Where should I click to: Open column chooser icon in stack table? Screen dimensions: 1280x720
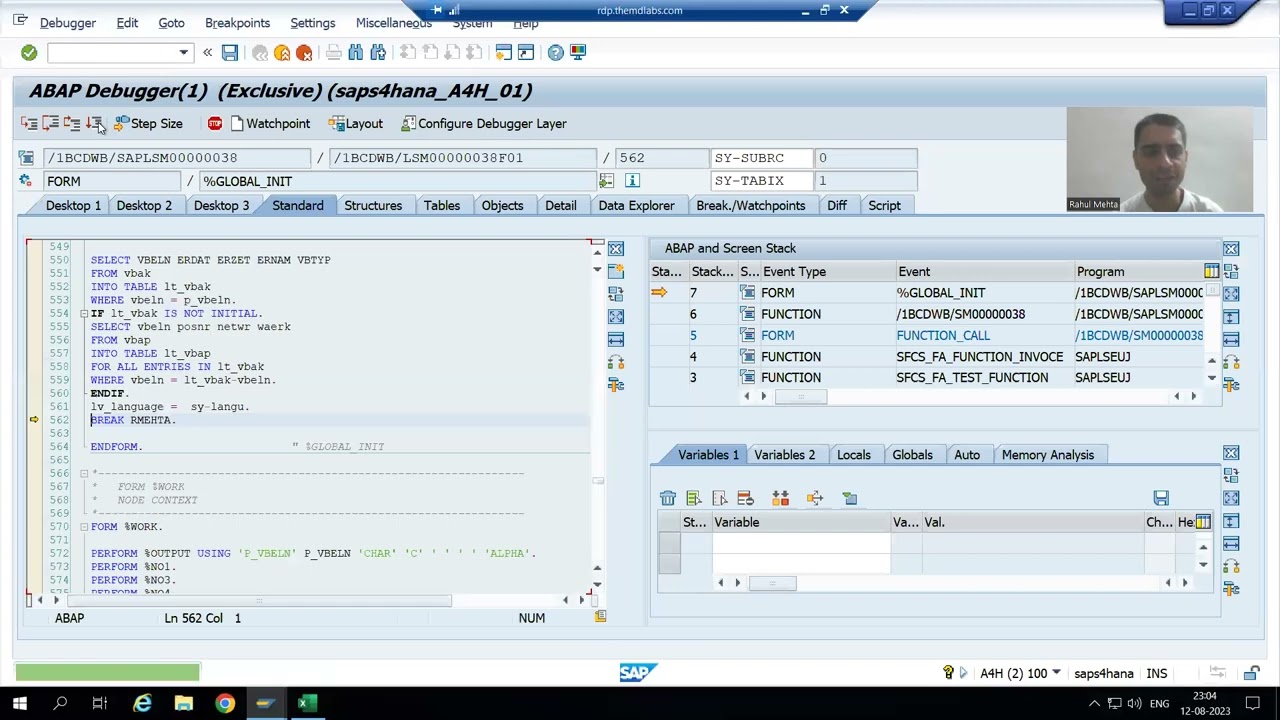tap(1212, 271)
